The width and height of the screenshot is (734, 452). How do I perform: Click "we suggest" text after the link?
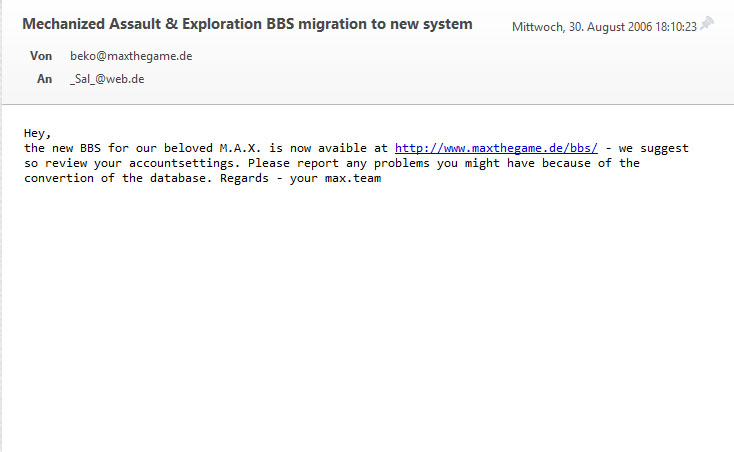[x=653, y=148]
